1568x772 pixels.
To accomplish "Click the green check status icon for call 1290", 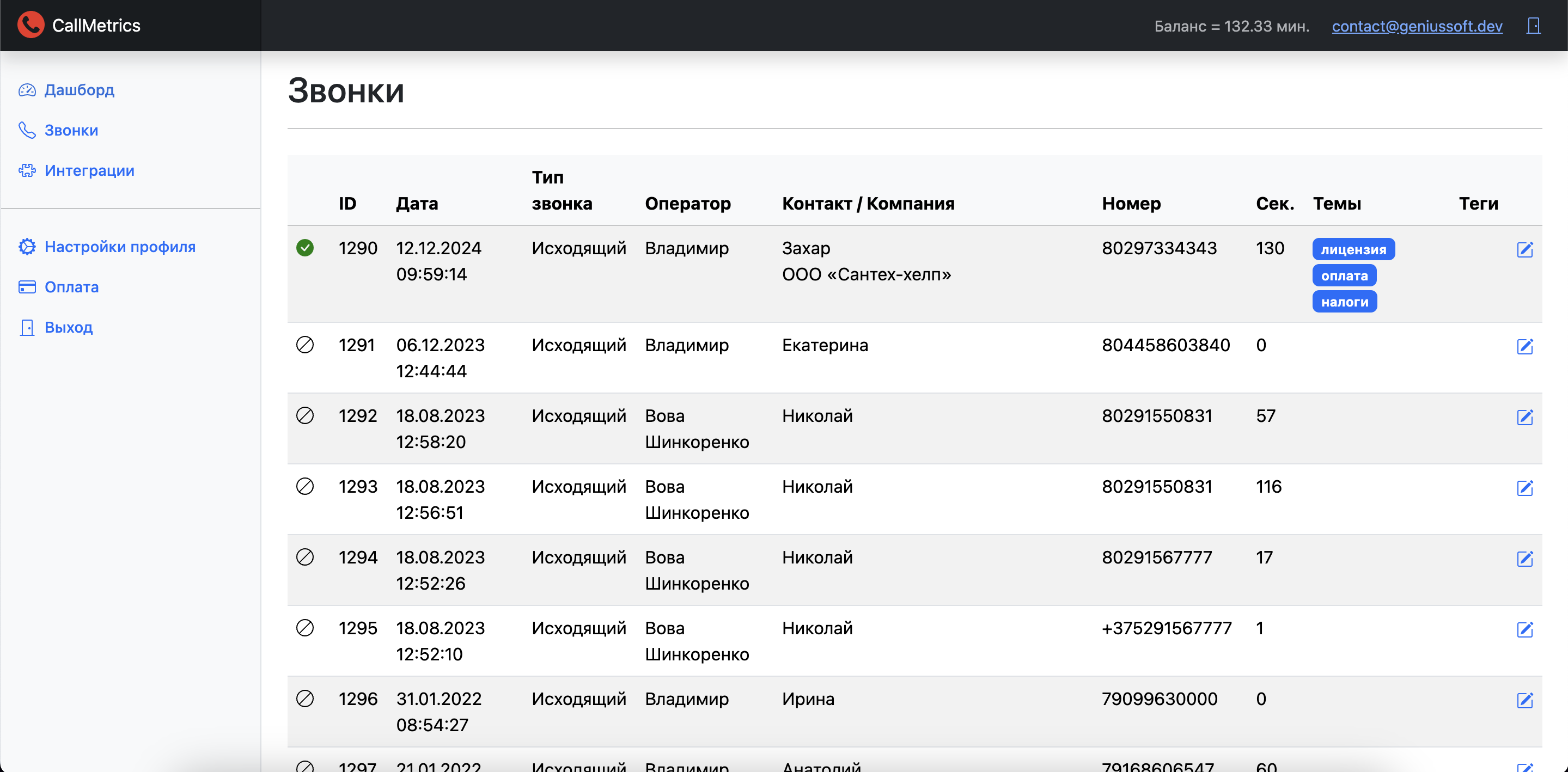I will pos(305,248).
